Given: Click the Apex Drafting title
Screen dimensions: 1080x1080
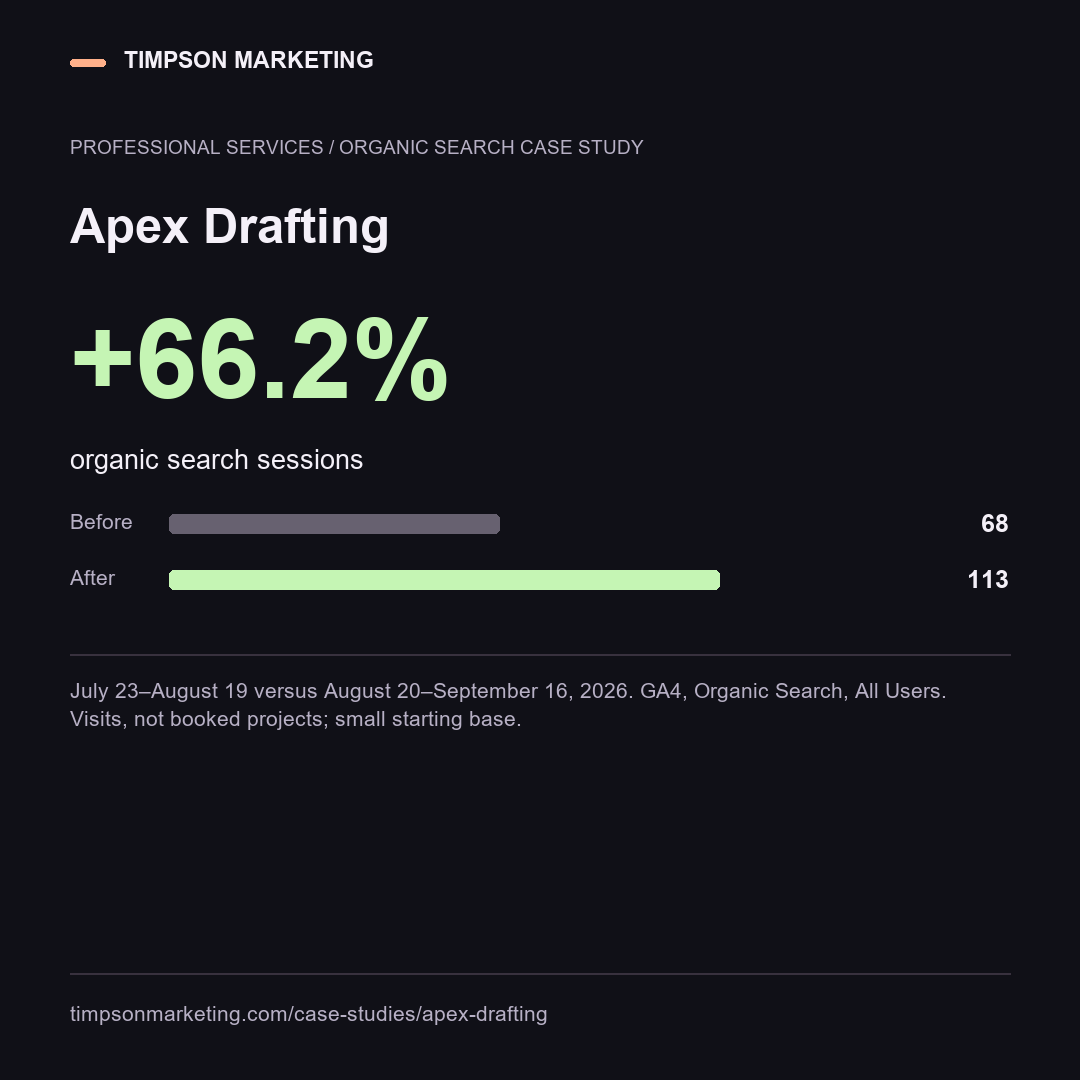Looking at the screenshot, I should tap(229, 227).
